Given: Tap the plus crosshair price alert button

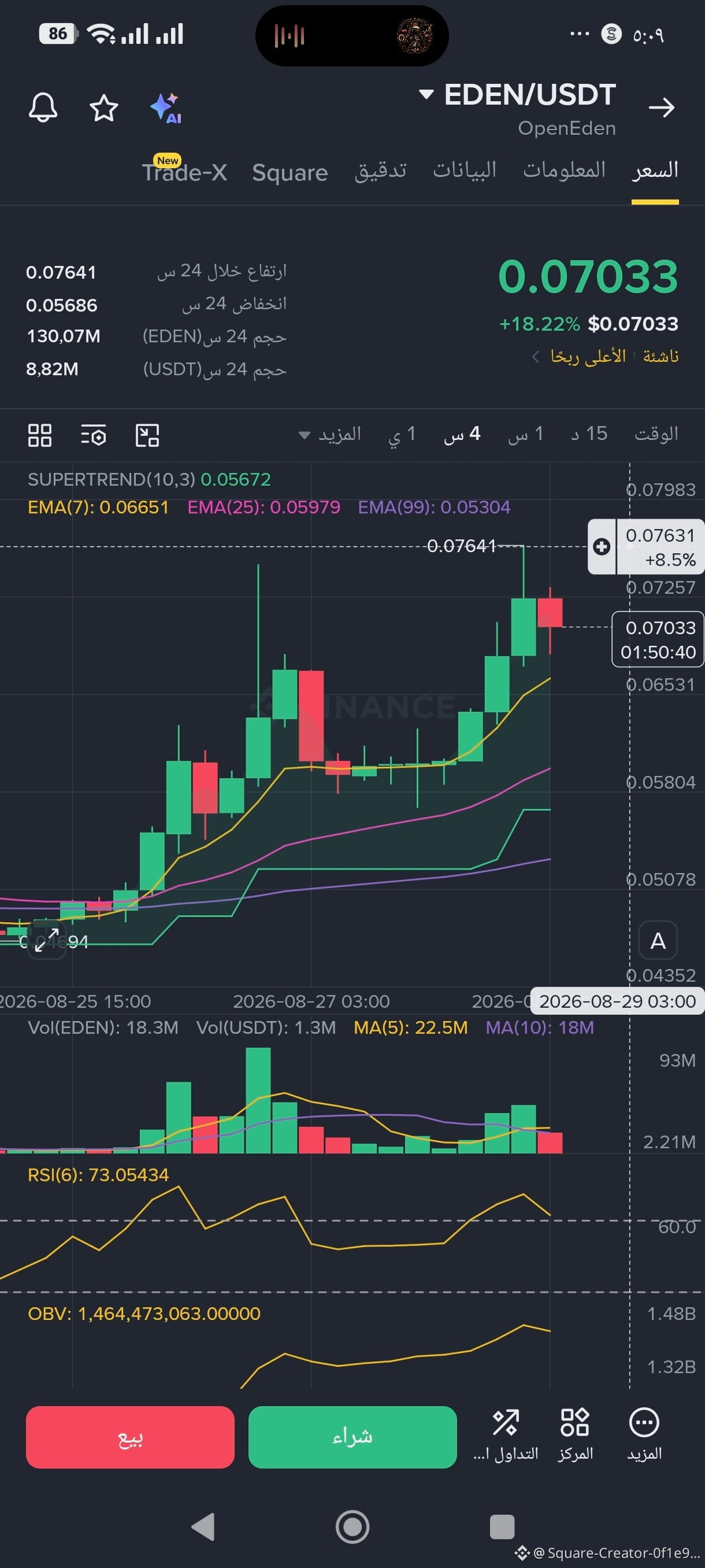Looking at the screenshot, I should (602, 546).
